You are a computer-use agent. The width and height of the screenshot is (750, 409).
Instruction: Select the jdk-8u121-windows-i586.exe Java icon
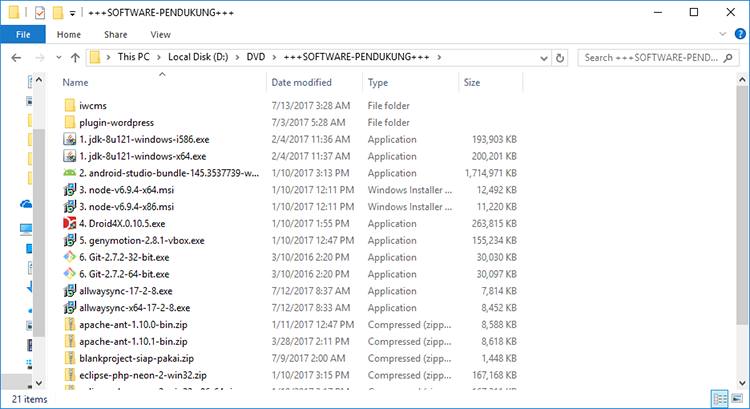click(70, 139)
